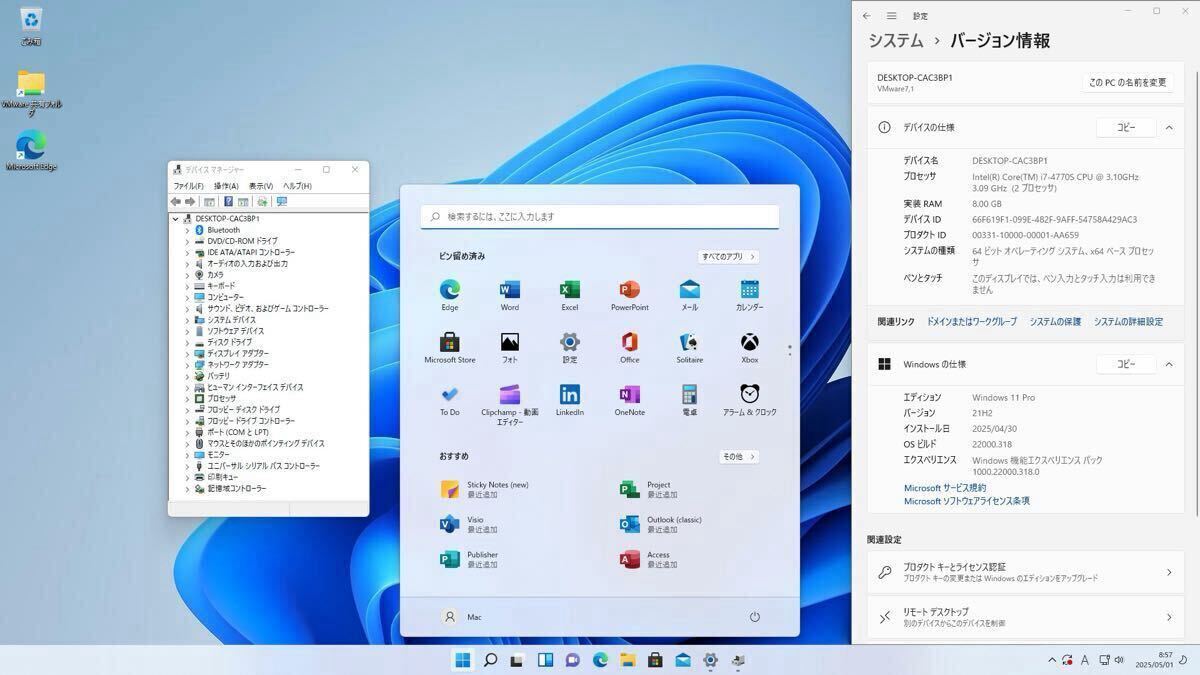
Task: Open the Mac user account menu
Action: tap(463, 617)
